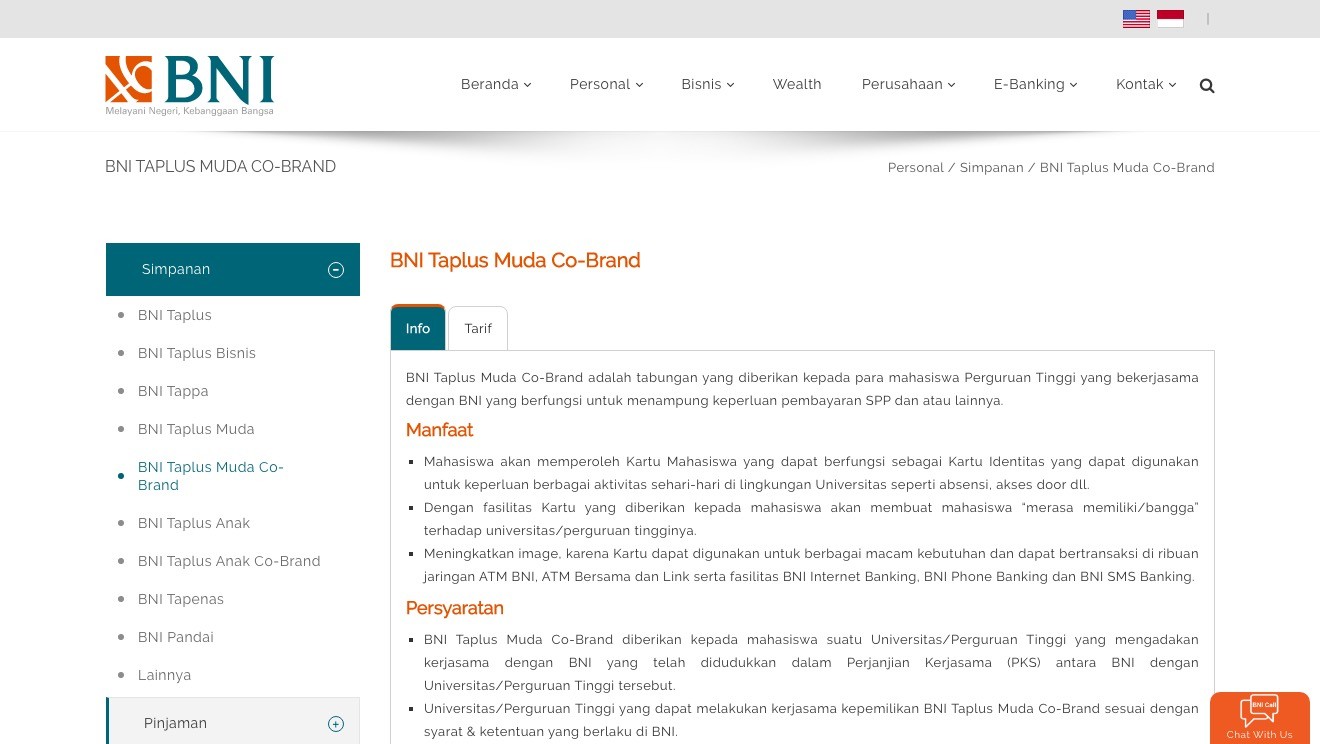
Task: Click the orange BNI Taplus Muda Co-Brand heading
Action: (x=515, y=260)
